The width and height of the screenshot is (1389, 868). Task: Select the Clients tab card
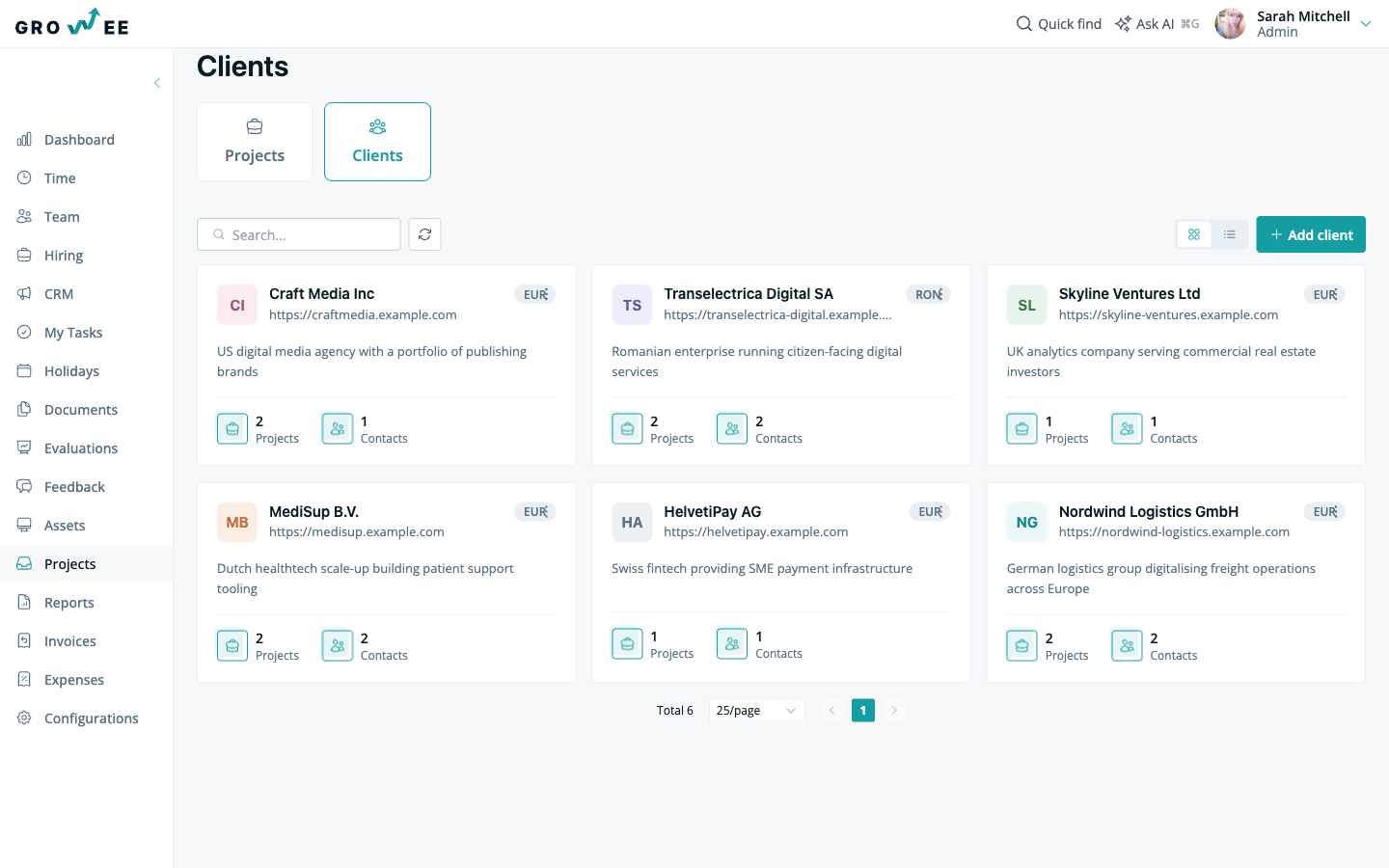(x=377, y=142)
